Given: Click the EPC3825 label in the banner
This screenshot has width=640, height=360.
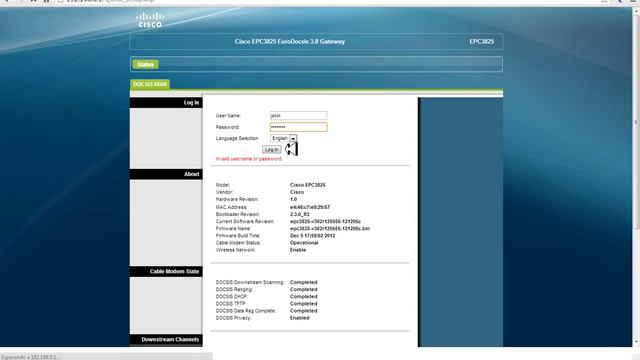Looking at the screenshot, I should (x=482, y=42).
